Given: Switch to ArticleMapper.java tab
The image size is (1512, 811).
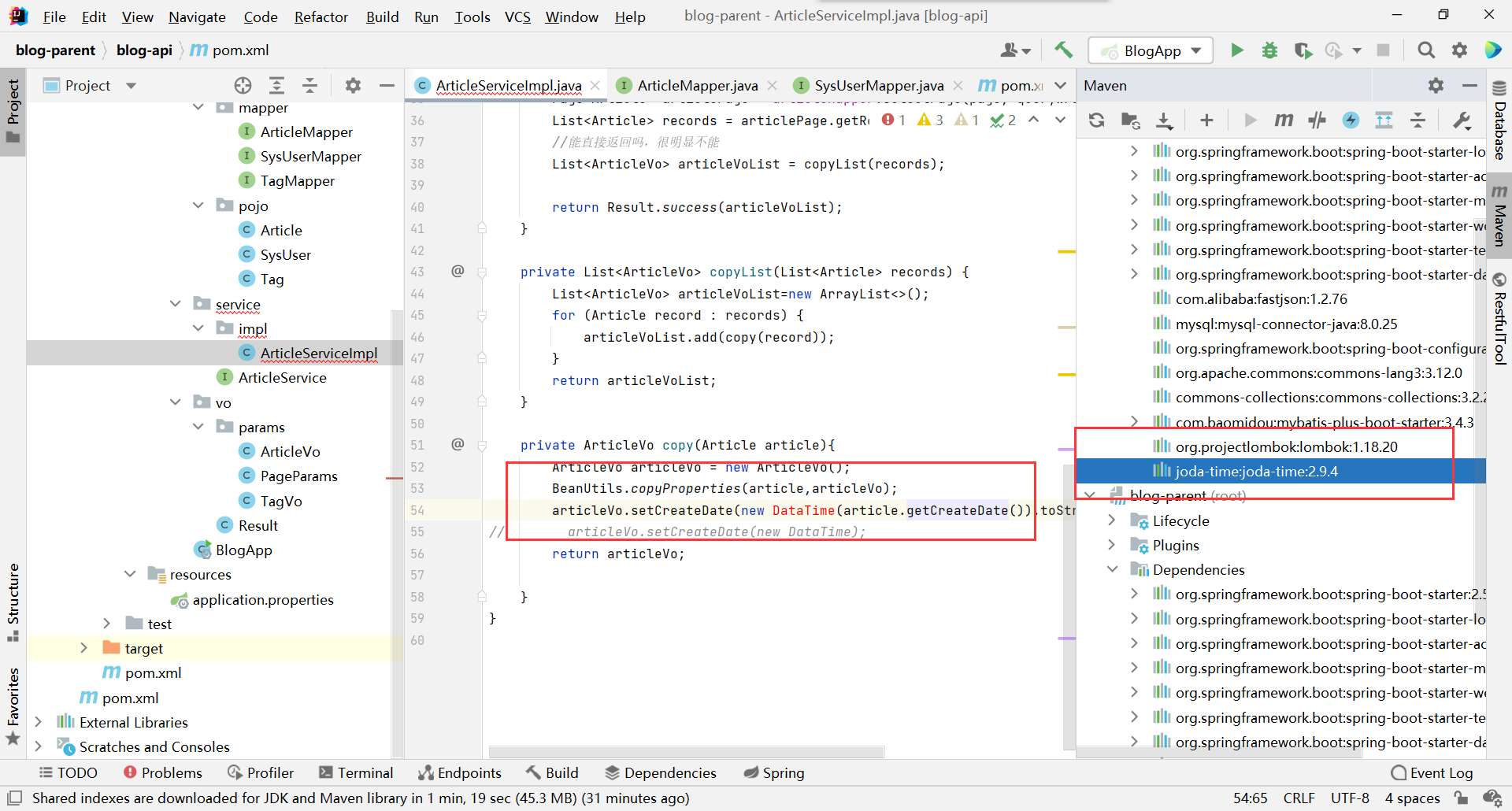Looking at the screenshot, I should [698, 85].
